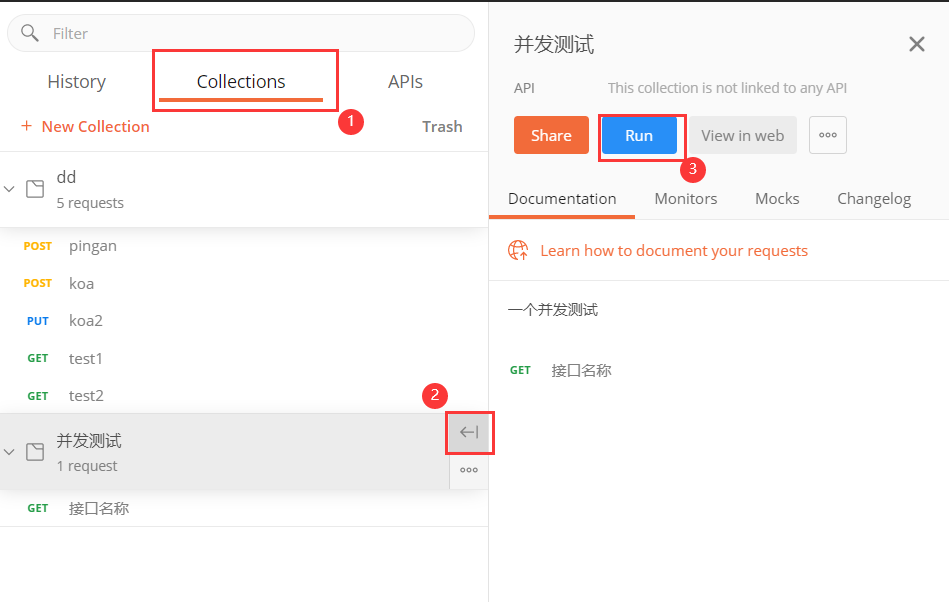Click the search magnifier icon in Filter

pos(30,33)
